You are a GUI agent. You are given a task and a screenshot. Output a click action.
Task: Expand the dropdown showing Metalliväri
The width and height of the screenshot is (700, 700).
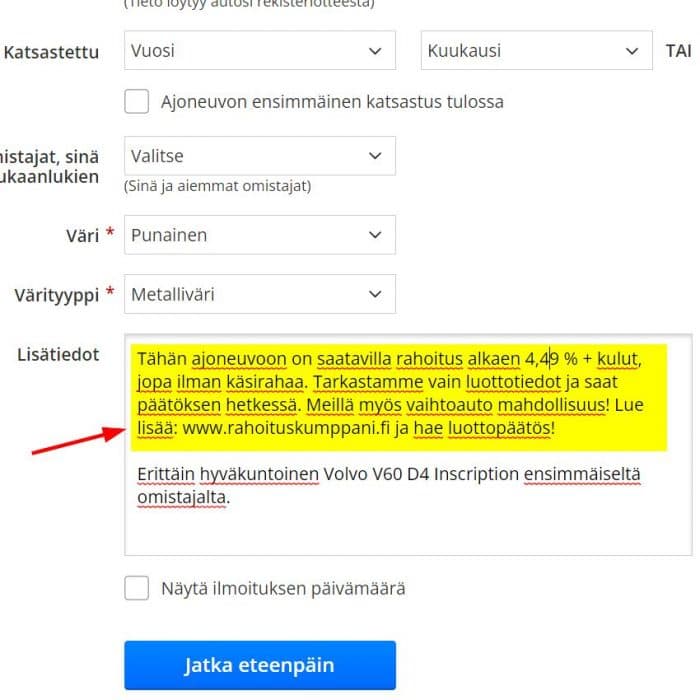point(259,294)
